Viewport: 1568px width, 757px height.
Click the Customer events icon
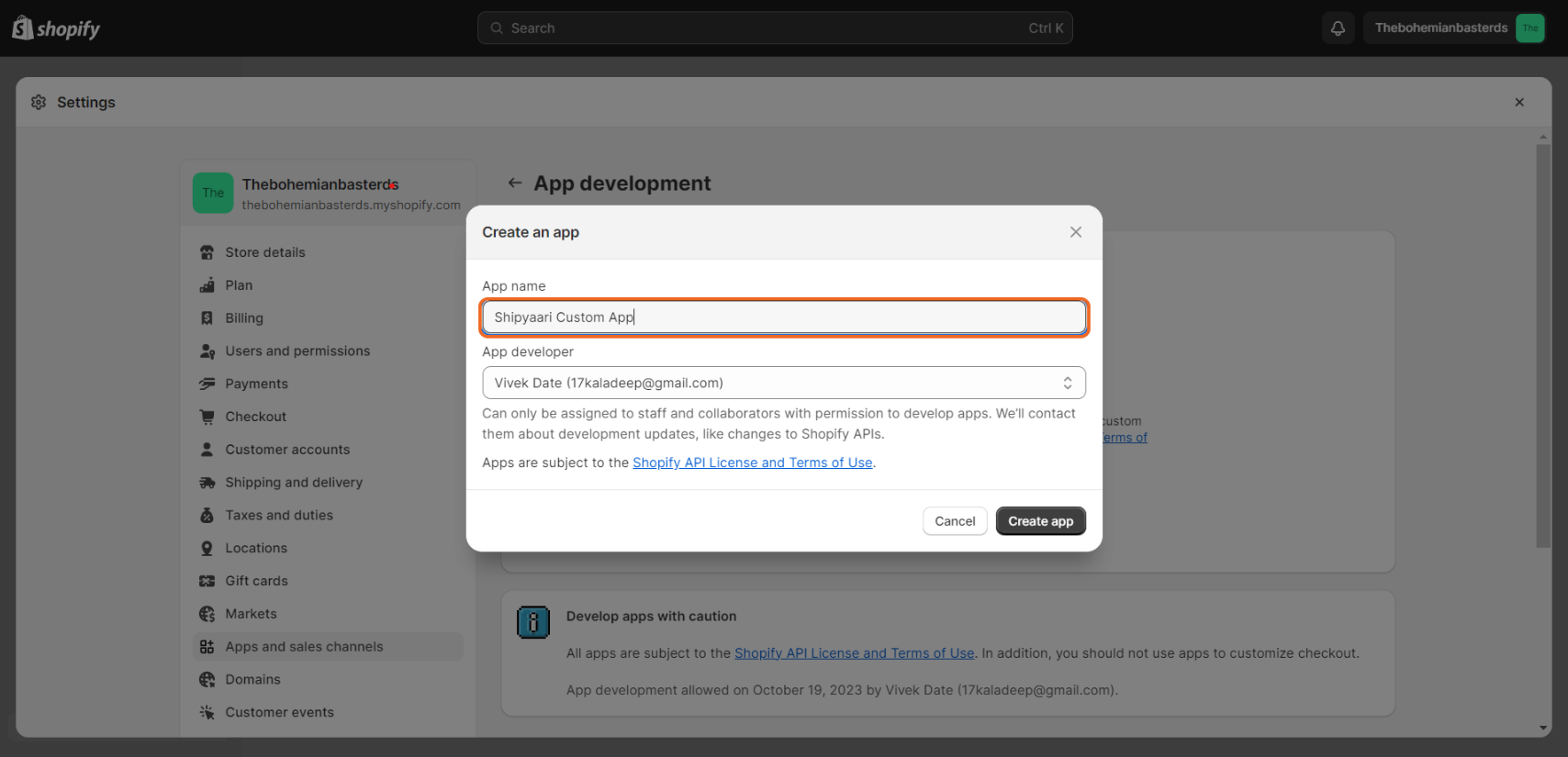207,712
